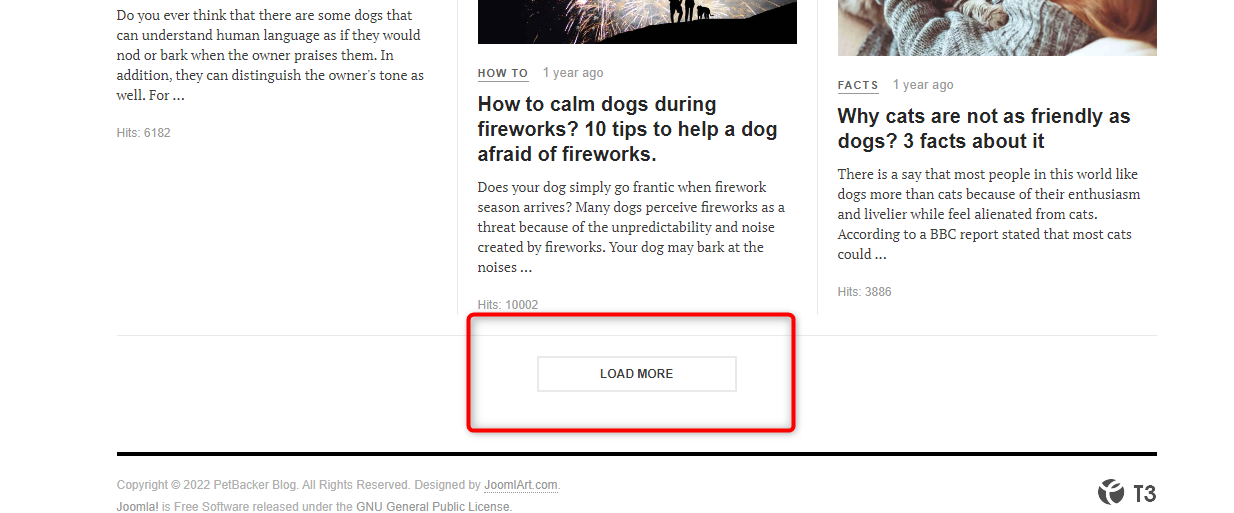The width and height of the screenshot is (1234, 513).
Task: Click the cat in sweater article thumbnail
Action: (x=997, y=28)
